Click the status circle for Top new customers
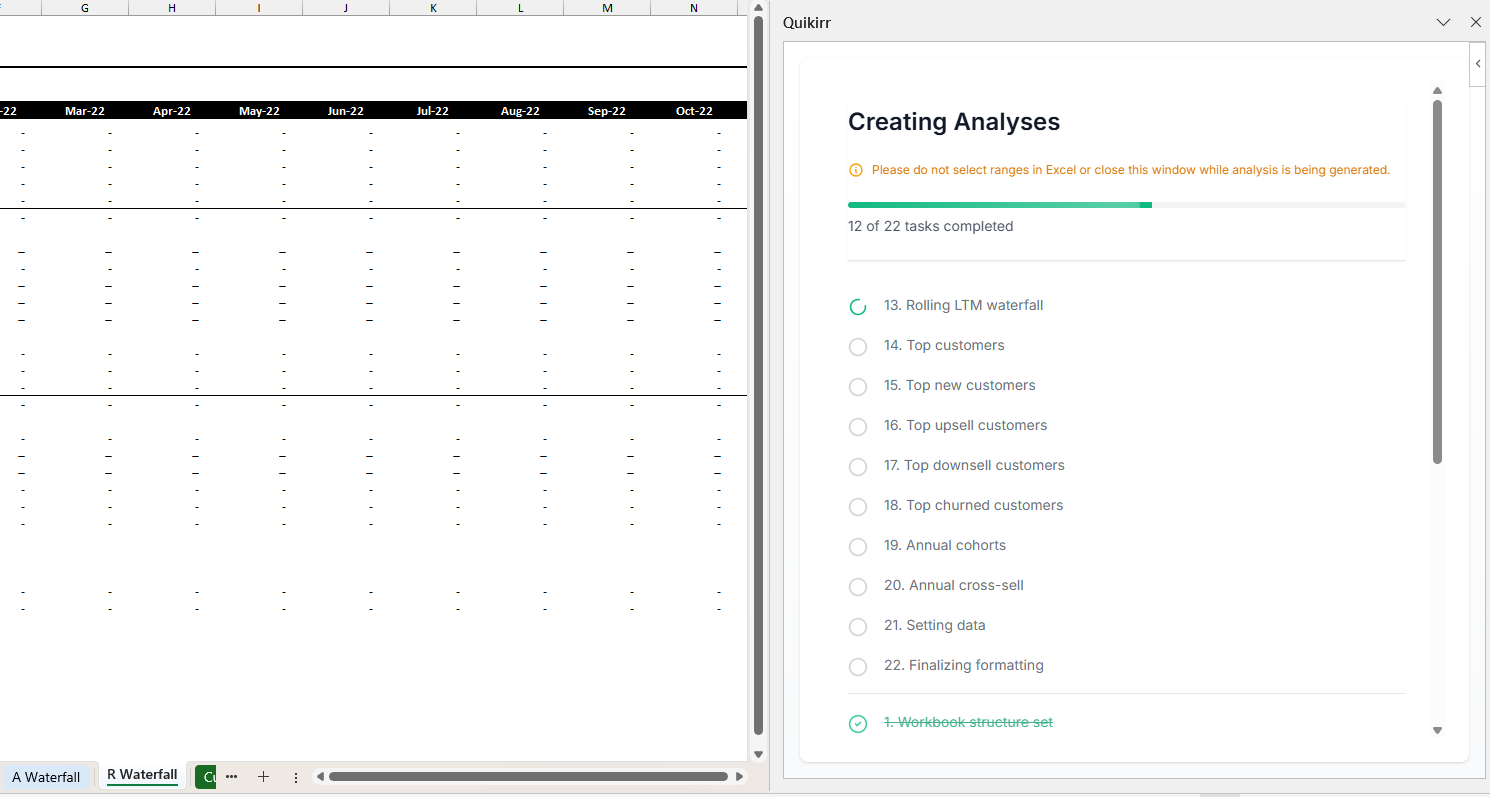Image resolution: width=1490 pixels, height=797 pixels. click(x=858, y=386)
